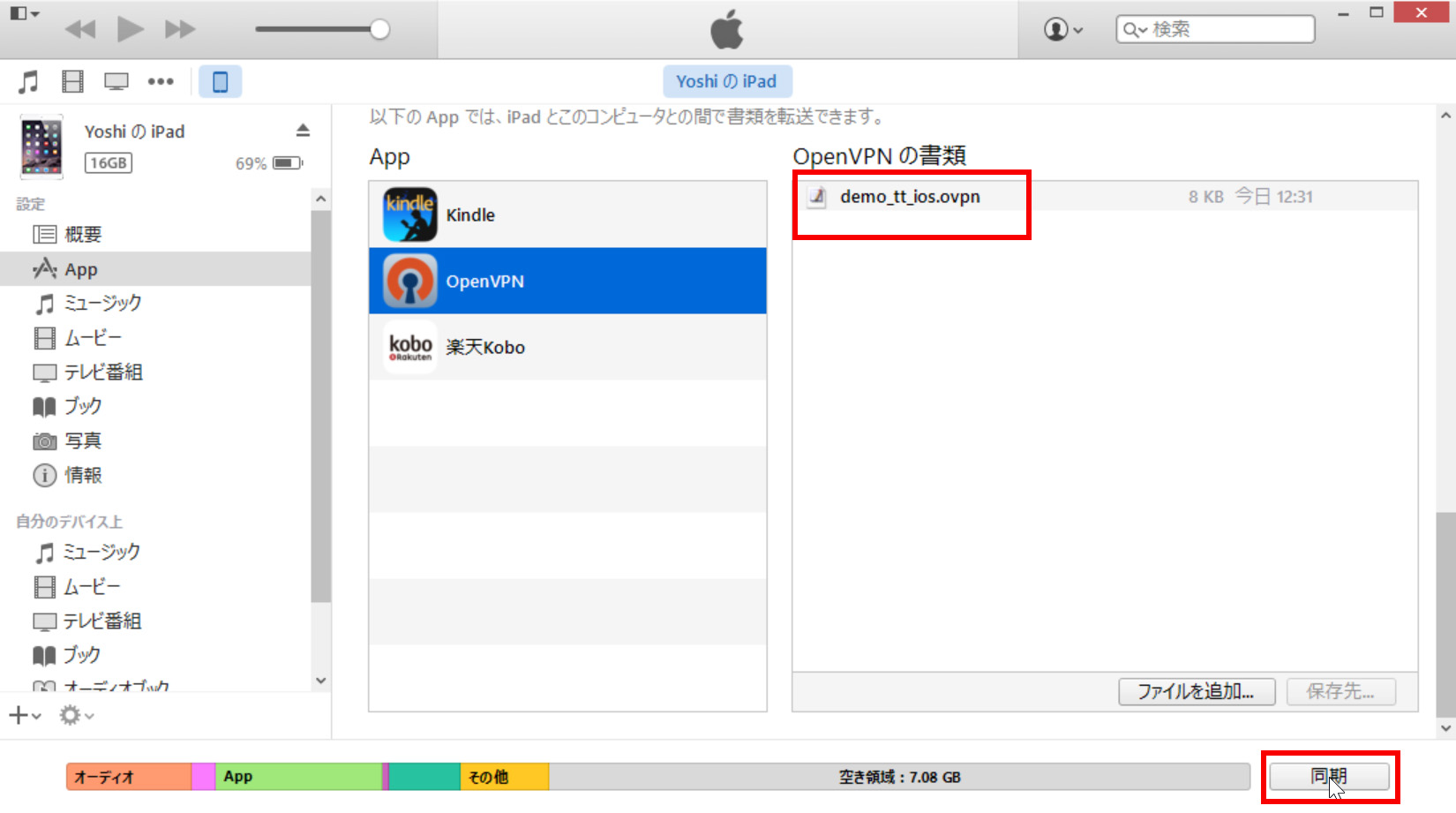Click the ファイルを追加... button
The width and height of the screenshot is (1456, 813).
point(1197,691)
